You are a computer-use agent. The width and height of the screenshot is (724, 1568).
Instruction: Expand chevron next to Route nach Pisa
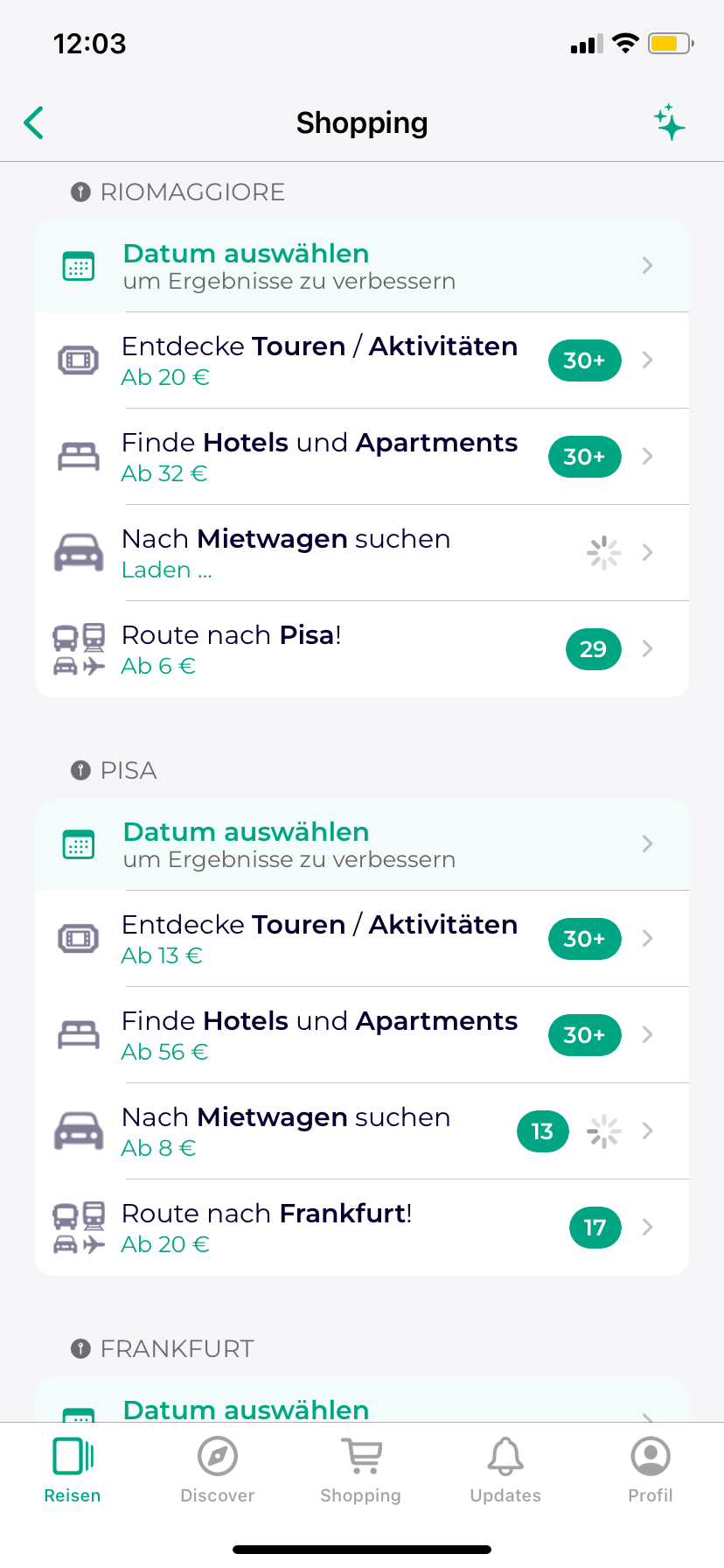(x=647, y=648)
